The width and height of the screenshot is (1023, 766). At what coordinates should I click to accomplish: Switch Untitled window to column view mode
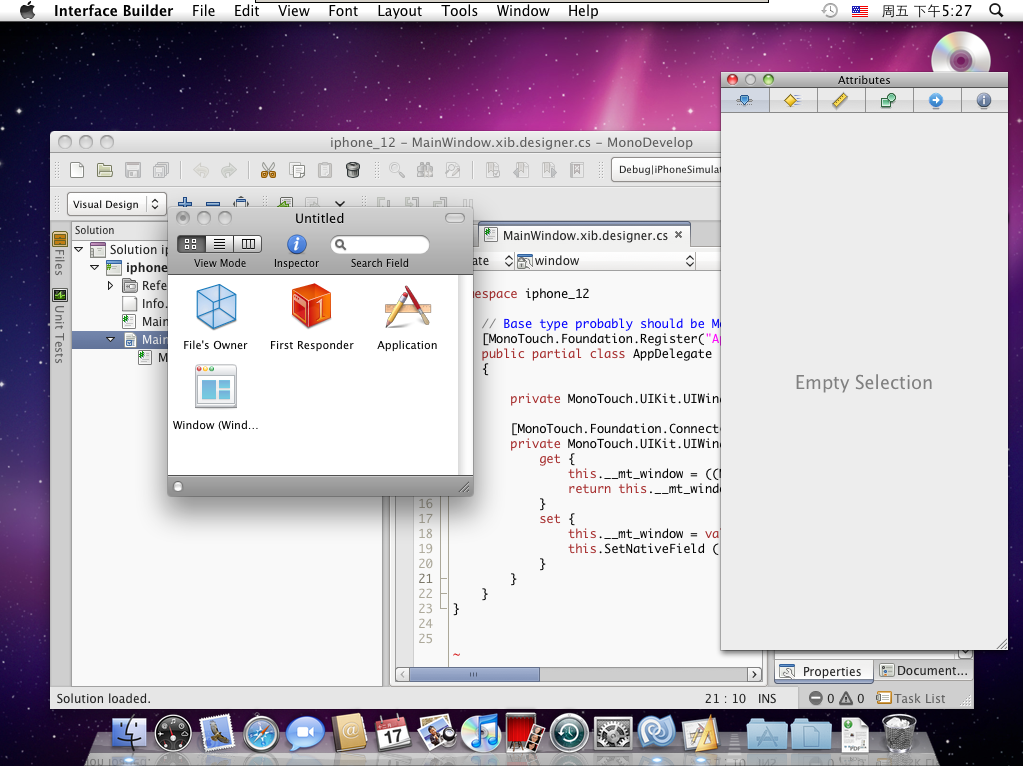248,244
